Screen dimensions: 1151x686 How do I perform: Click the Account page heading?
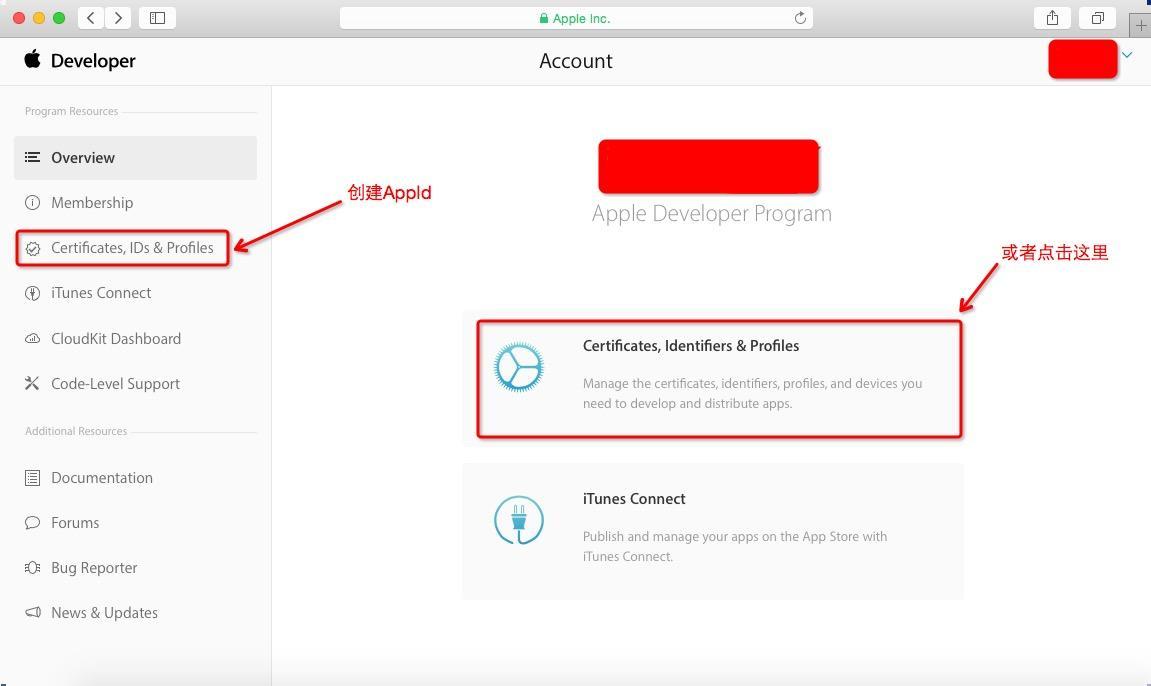click(576, 61)
